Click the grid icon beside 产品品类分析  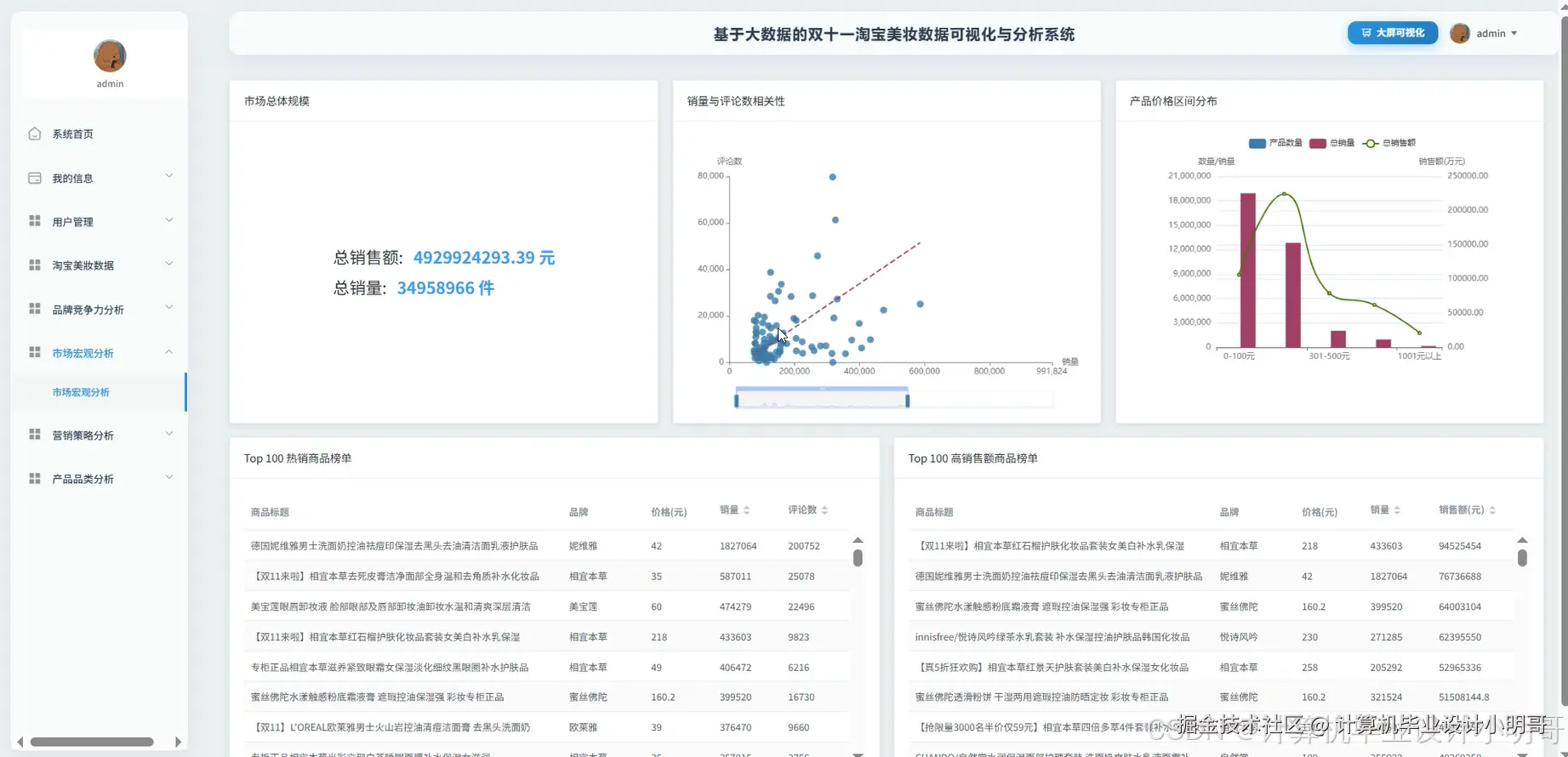(x=35, y=479)
